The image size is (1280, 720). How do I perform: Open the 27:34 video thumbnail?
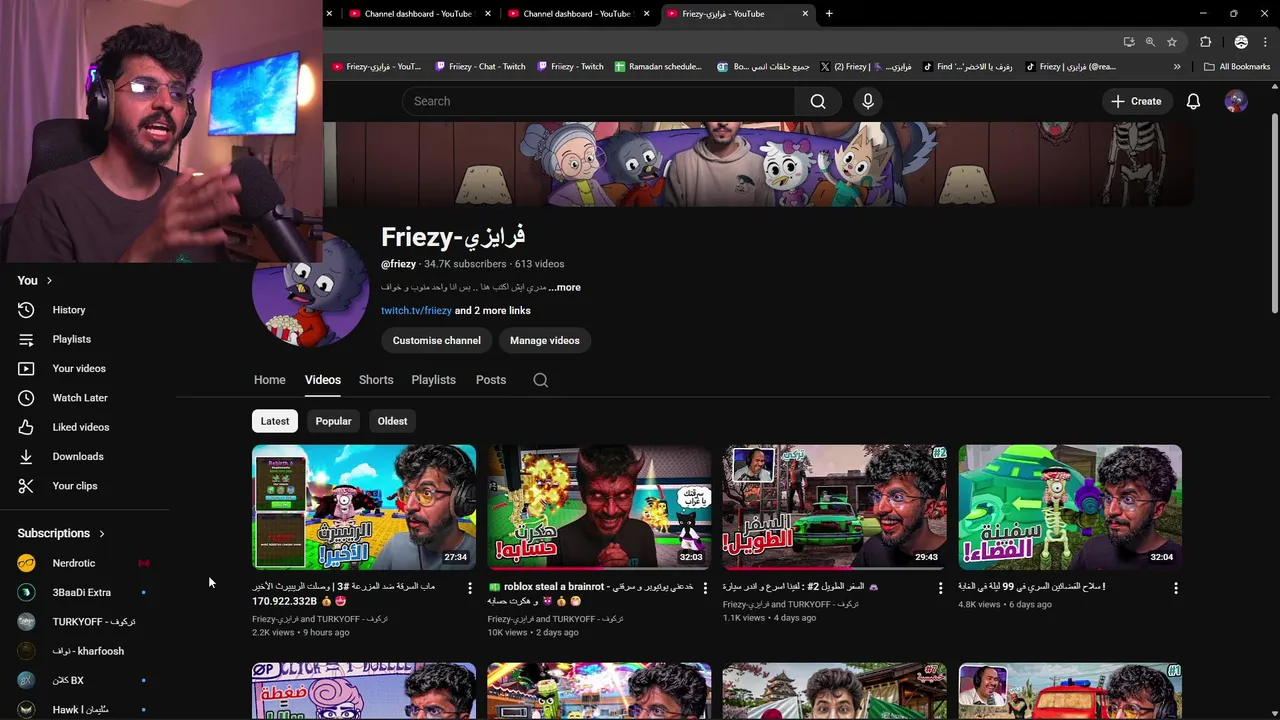click(x=364, y=507)
